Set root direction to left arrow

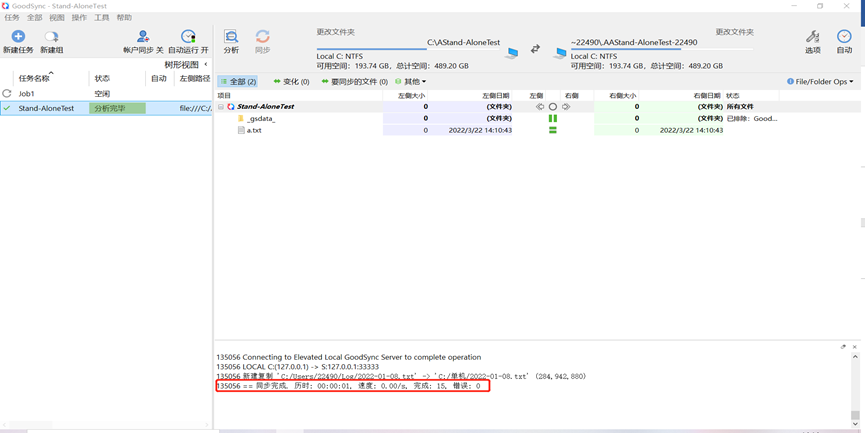point(540,106)
